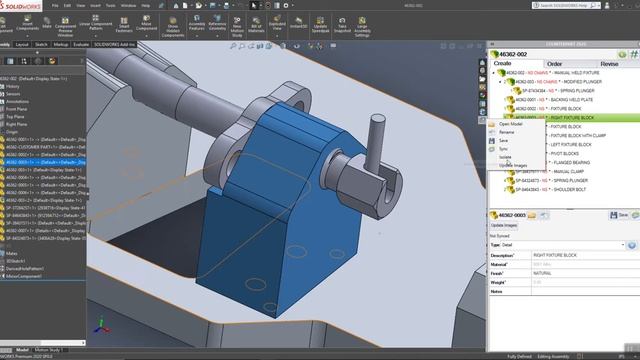Click the Notes input field
The width and height of the screenshot is (640, 360).
pyautogui.click(x=586, y=291)
